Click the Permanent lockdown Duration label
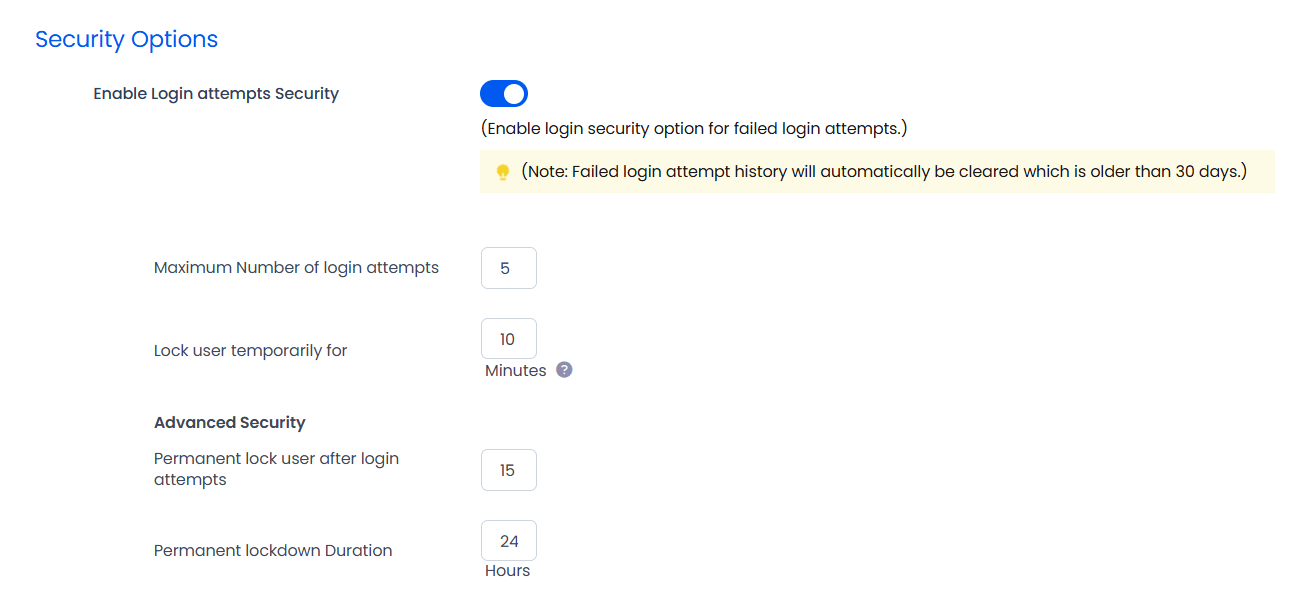This screenshot has height=594, width=1296. pos(273,551)
